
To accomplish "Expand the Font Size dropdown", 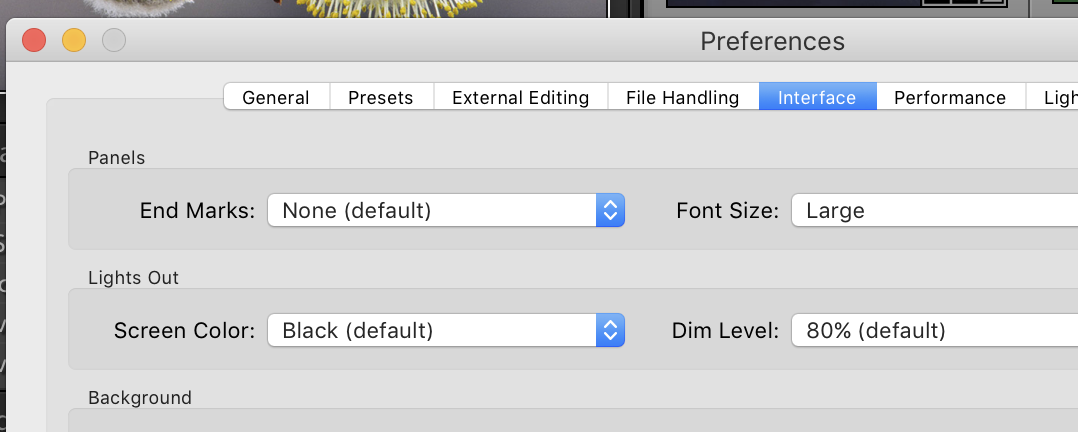I will (x=934, y=211).
